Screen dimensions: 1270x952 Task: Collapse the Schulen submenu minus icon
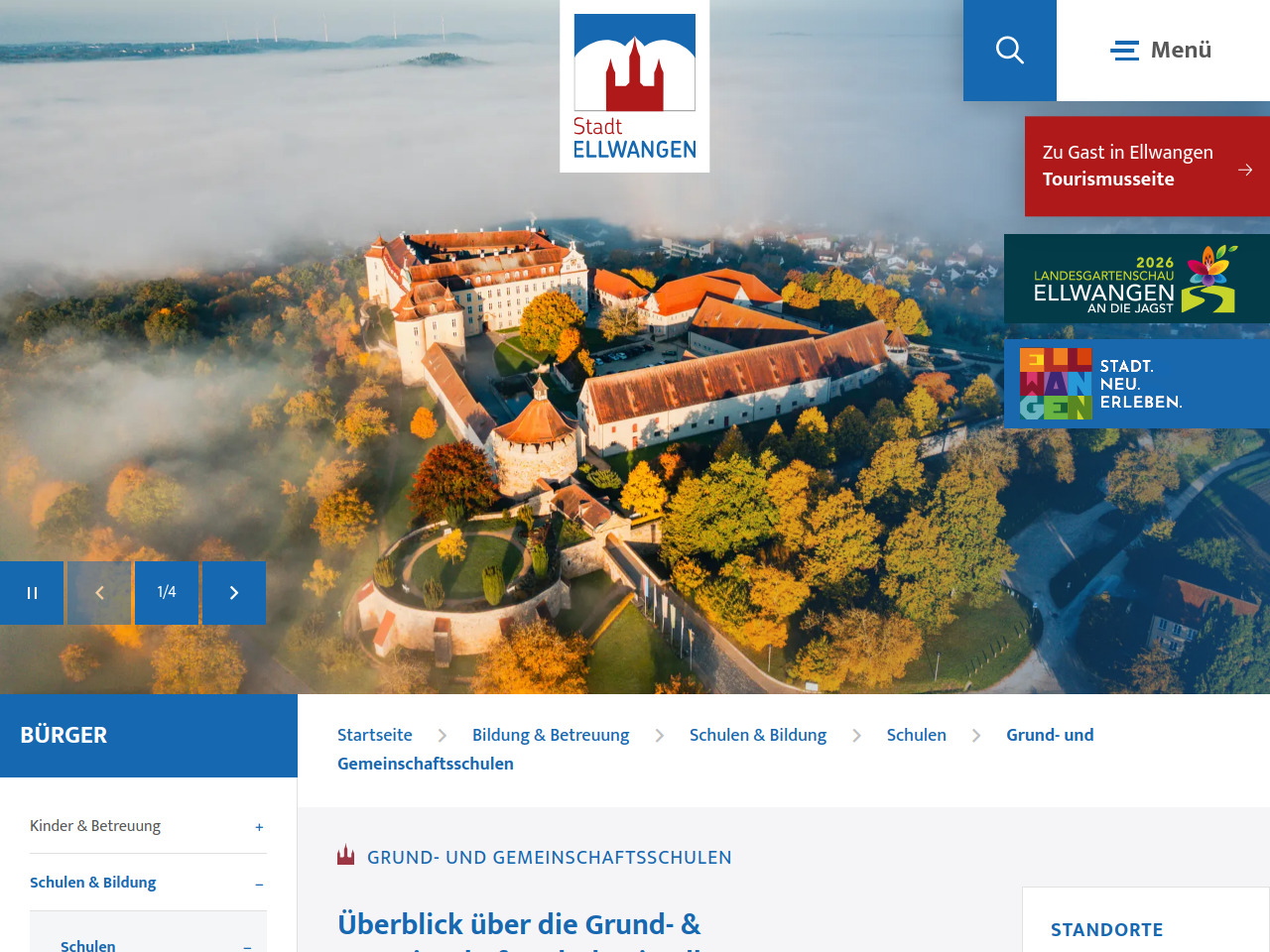click(x=248, y=946)
